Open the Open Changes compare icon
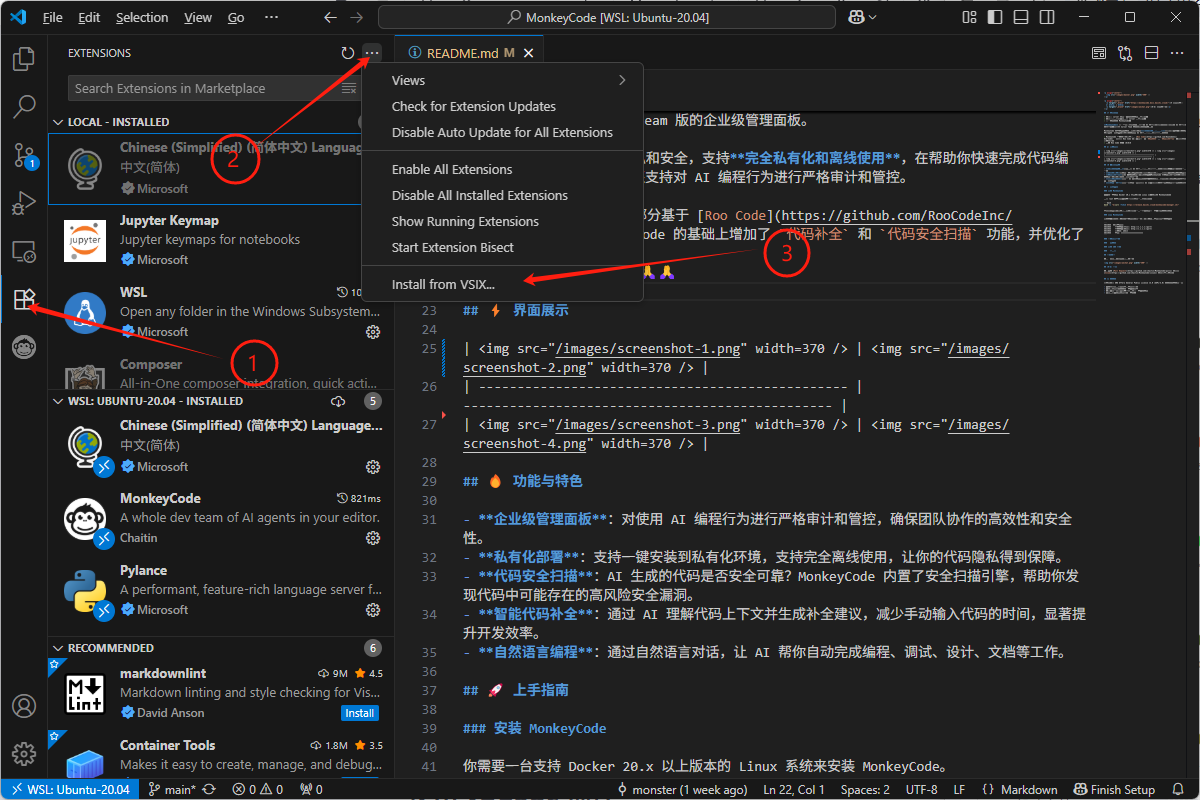Viewport: 1200px width, 800px height. point(1125,53)
